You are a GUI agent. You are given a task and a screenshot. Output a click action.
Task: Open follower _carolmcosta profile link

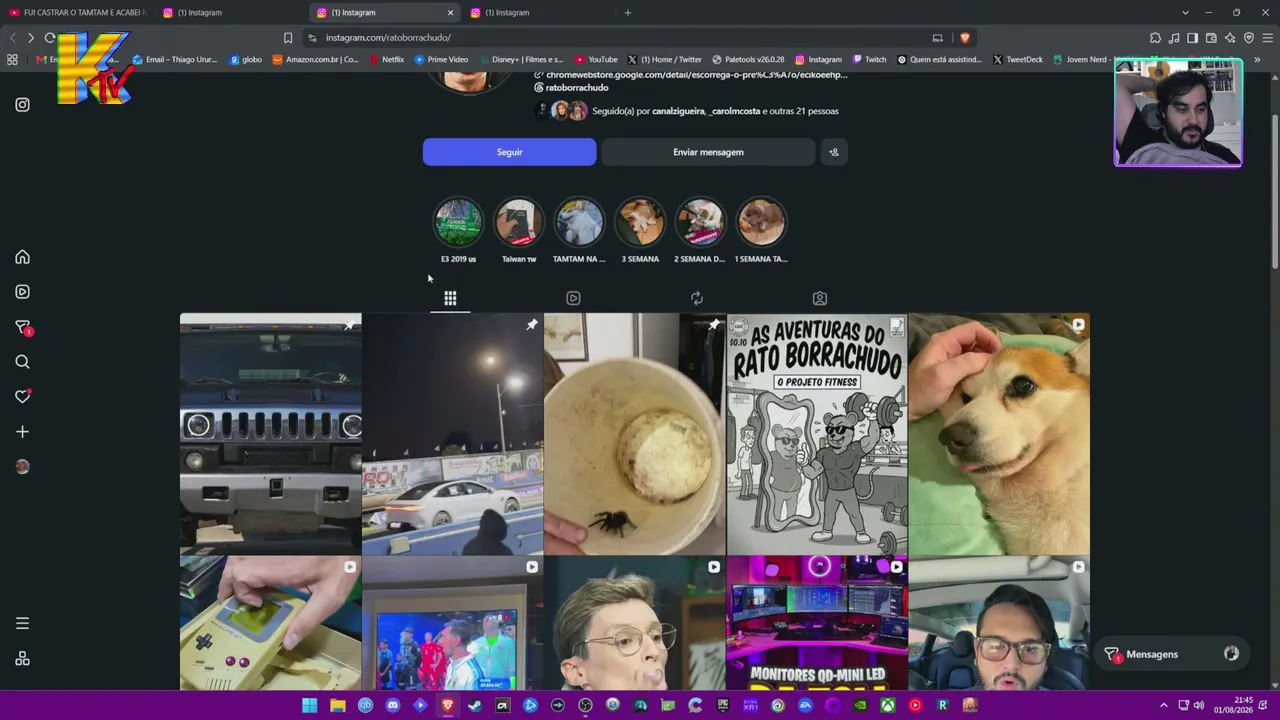[734, 111]
